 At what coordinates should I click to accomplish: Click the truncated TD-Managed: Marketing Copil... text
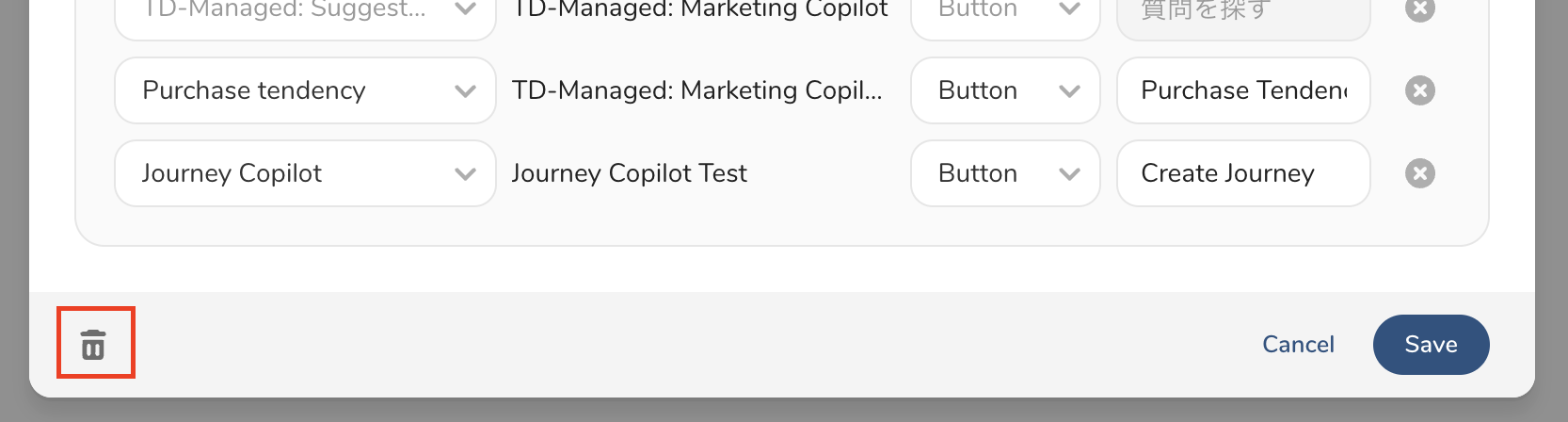[696, 90]
